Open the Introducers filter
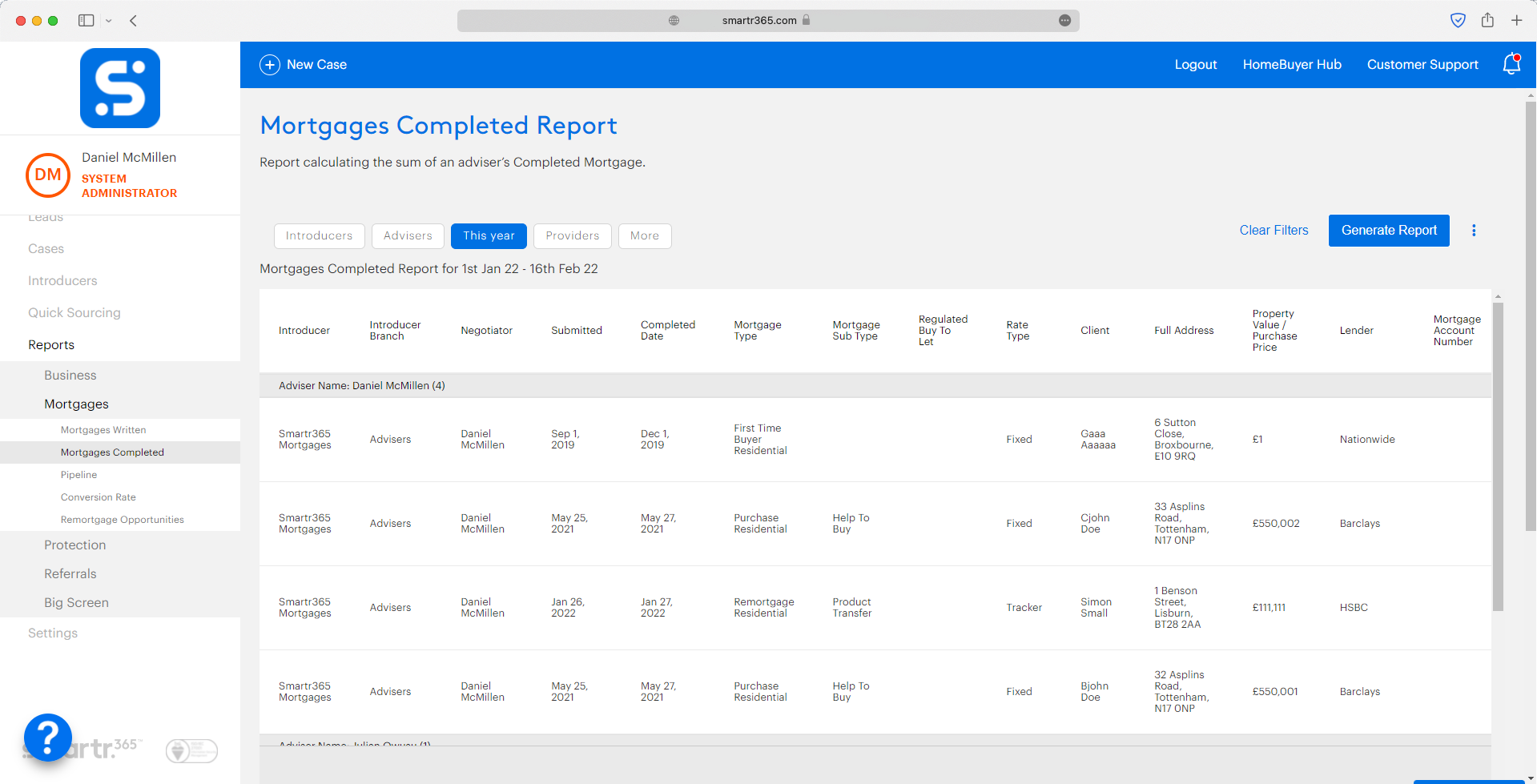This screenshot has height=784, width=1537. [320, 236]
